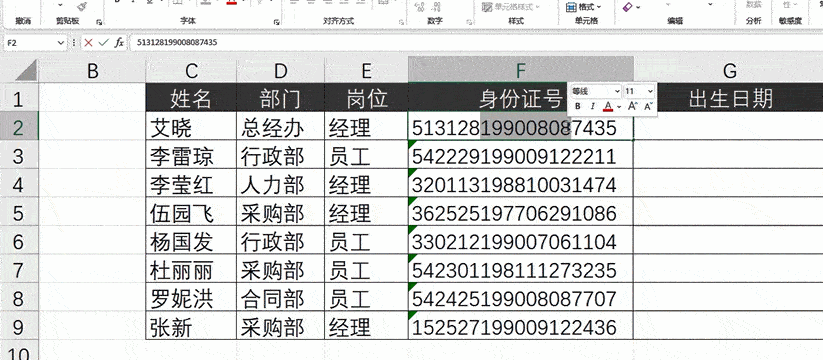The height and width of the screenshot is (360, 823).
Task: Select column G header
Action: pos(729,70)
